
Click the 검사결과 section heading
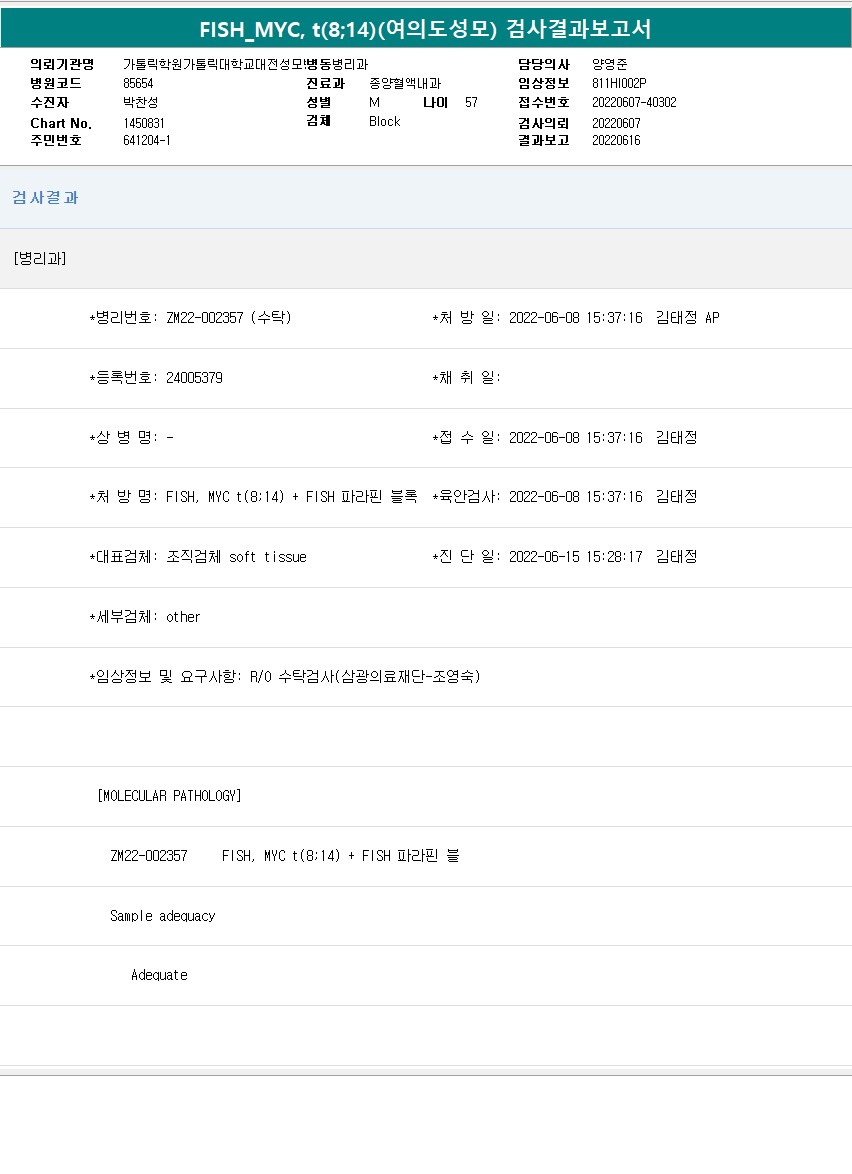pos(45,197)
